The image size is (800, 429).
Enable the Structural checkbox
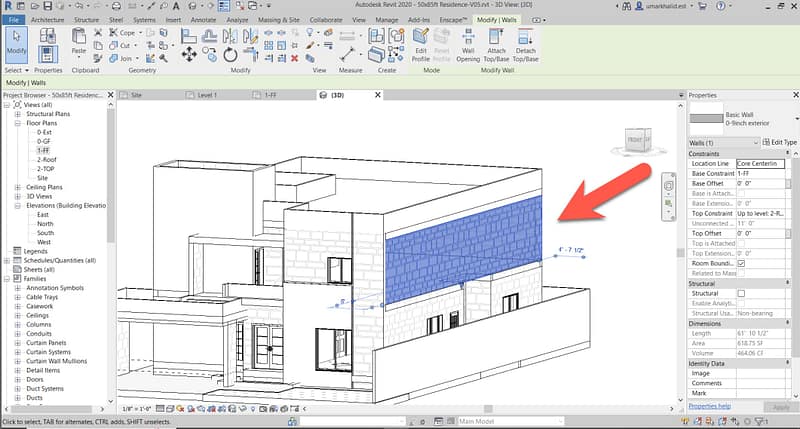click(x=741, y=293)
